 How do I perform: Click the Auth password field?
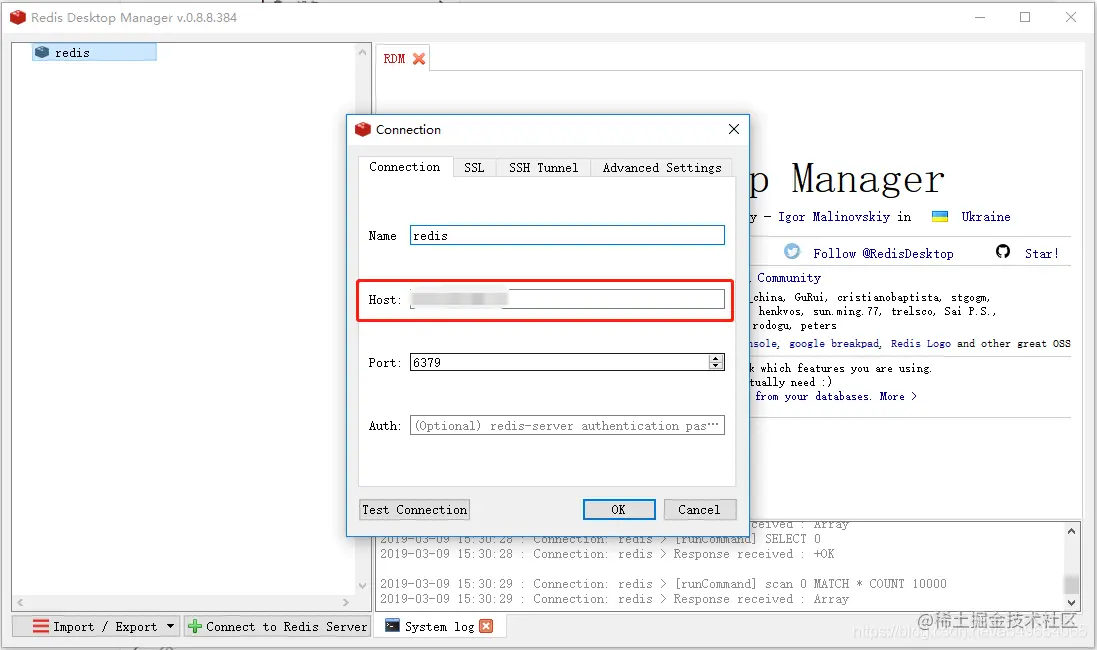[x=567, y=425]
